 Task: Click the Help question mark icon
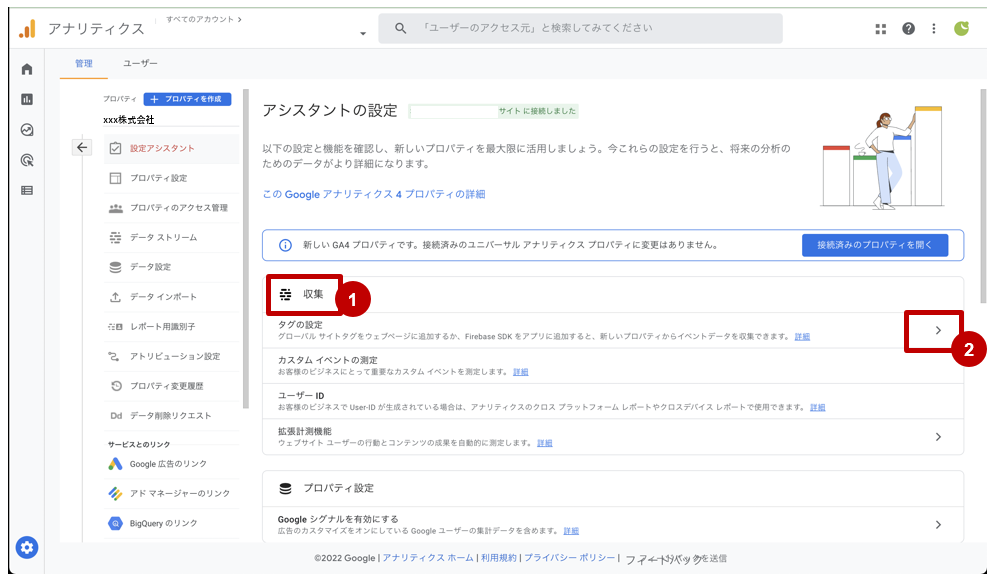908,29
